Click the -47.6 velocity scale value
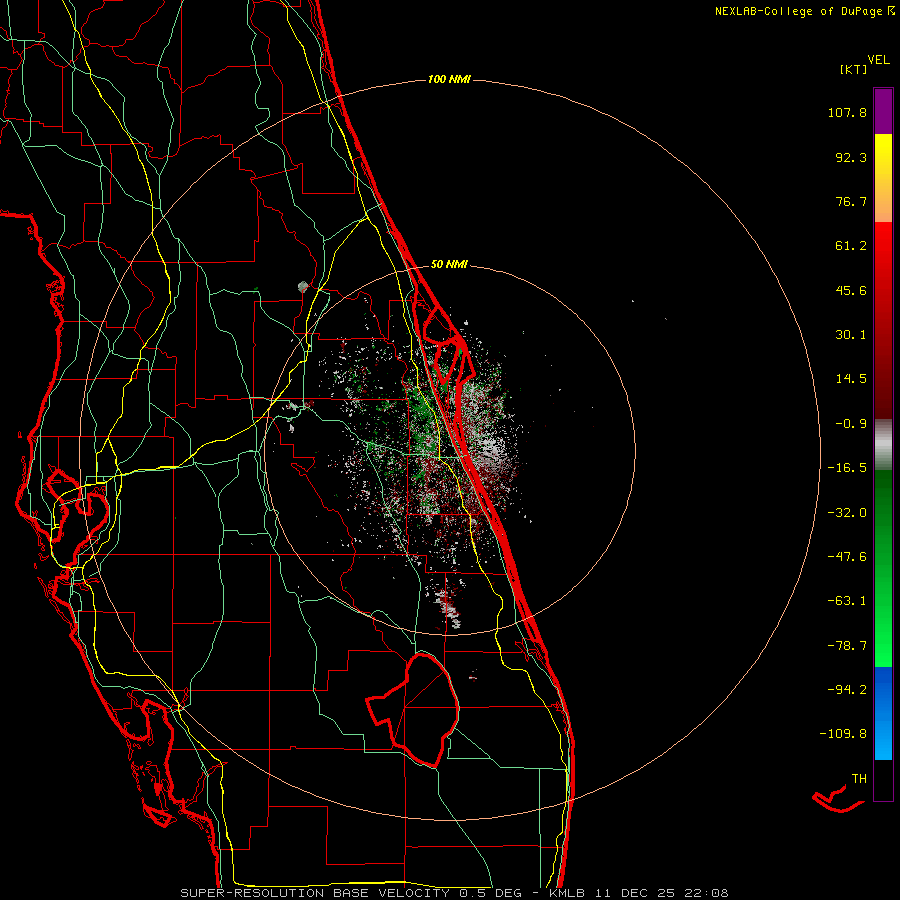 tap(847, 557)
